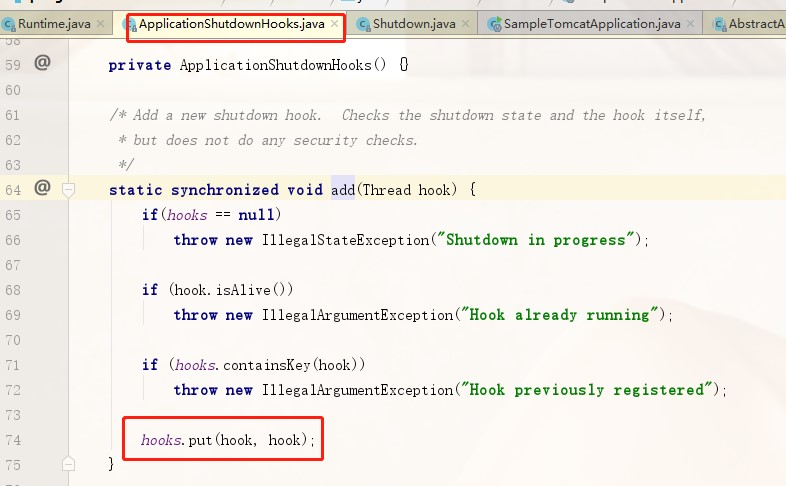
Task: Switch to SampleTomcatApplication.java tab
Action: click(x=592, y=24)
